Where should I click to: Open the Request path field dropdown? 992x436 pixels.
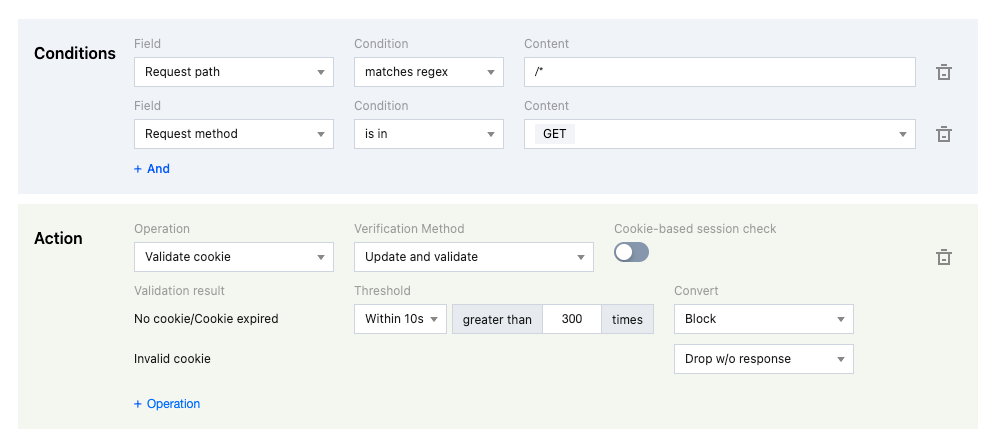(233, 72)
